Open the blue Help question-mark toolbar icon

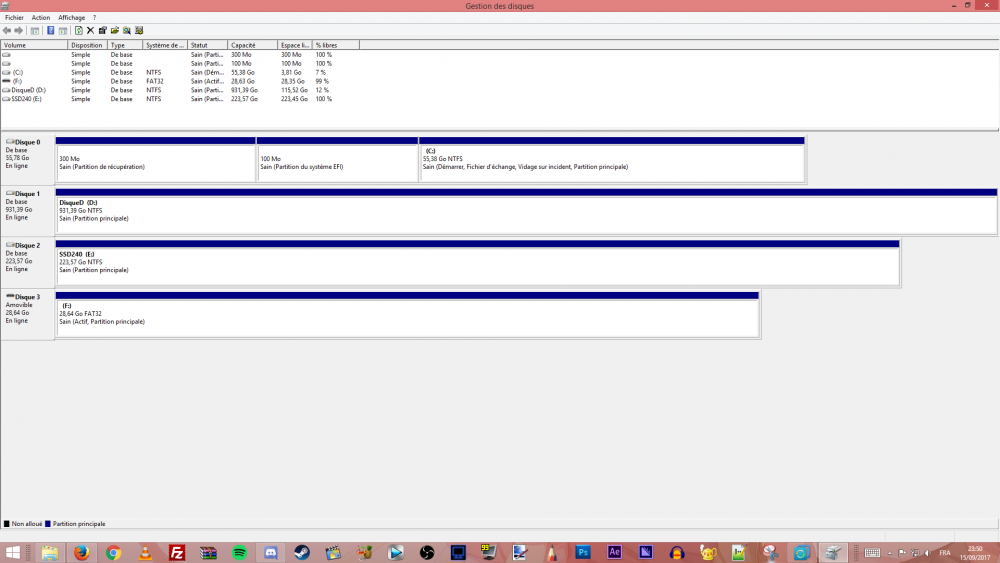tap(50, 31)
